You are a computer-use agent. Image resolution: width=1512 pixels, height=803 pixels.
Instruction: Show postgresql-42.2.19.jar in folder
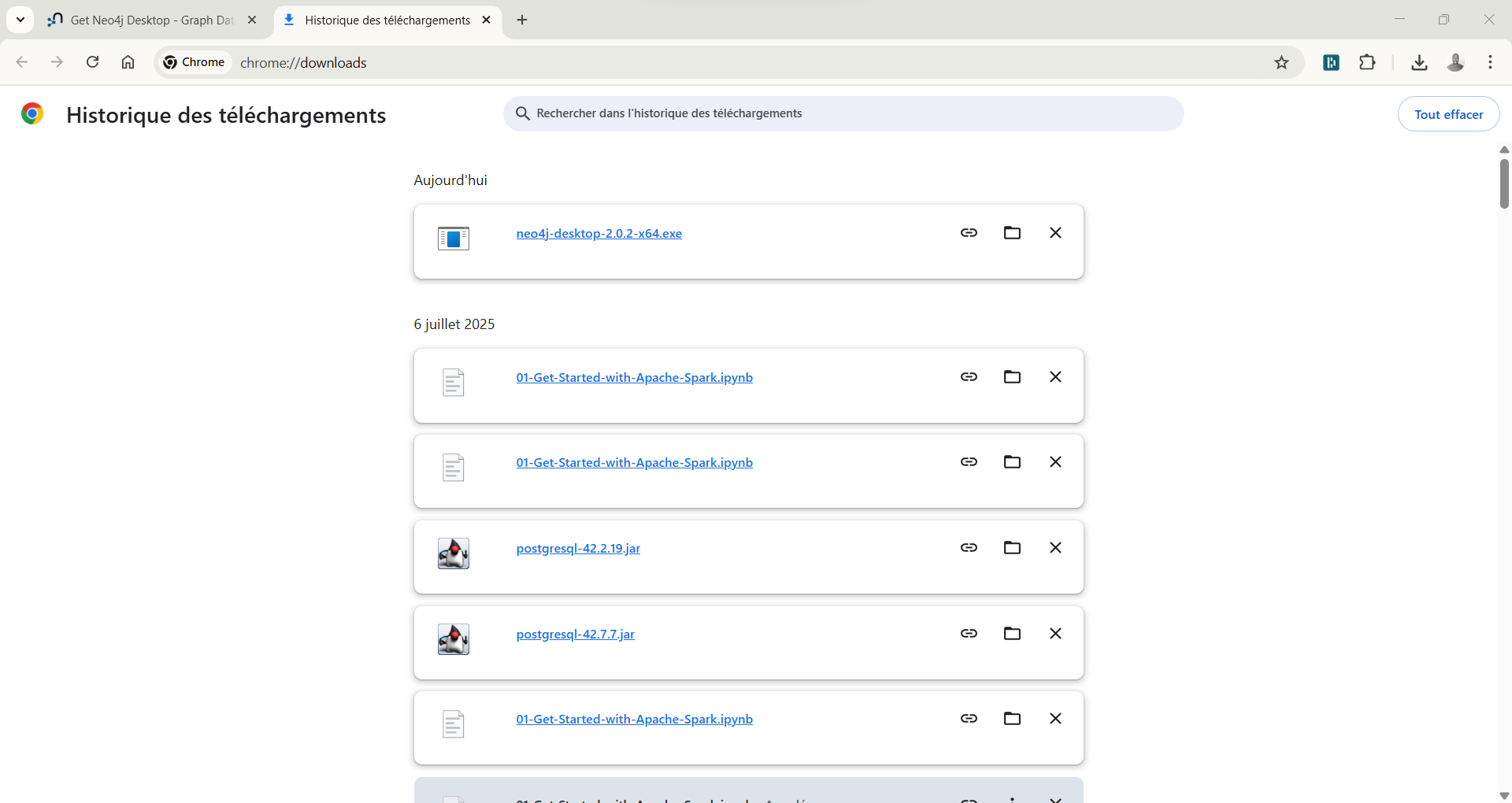[x=1012, y=547]
